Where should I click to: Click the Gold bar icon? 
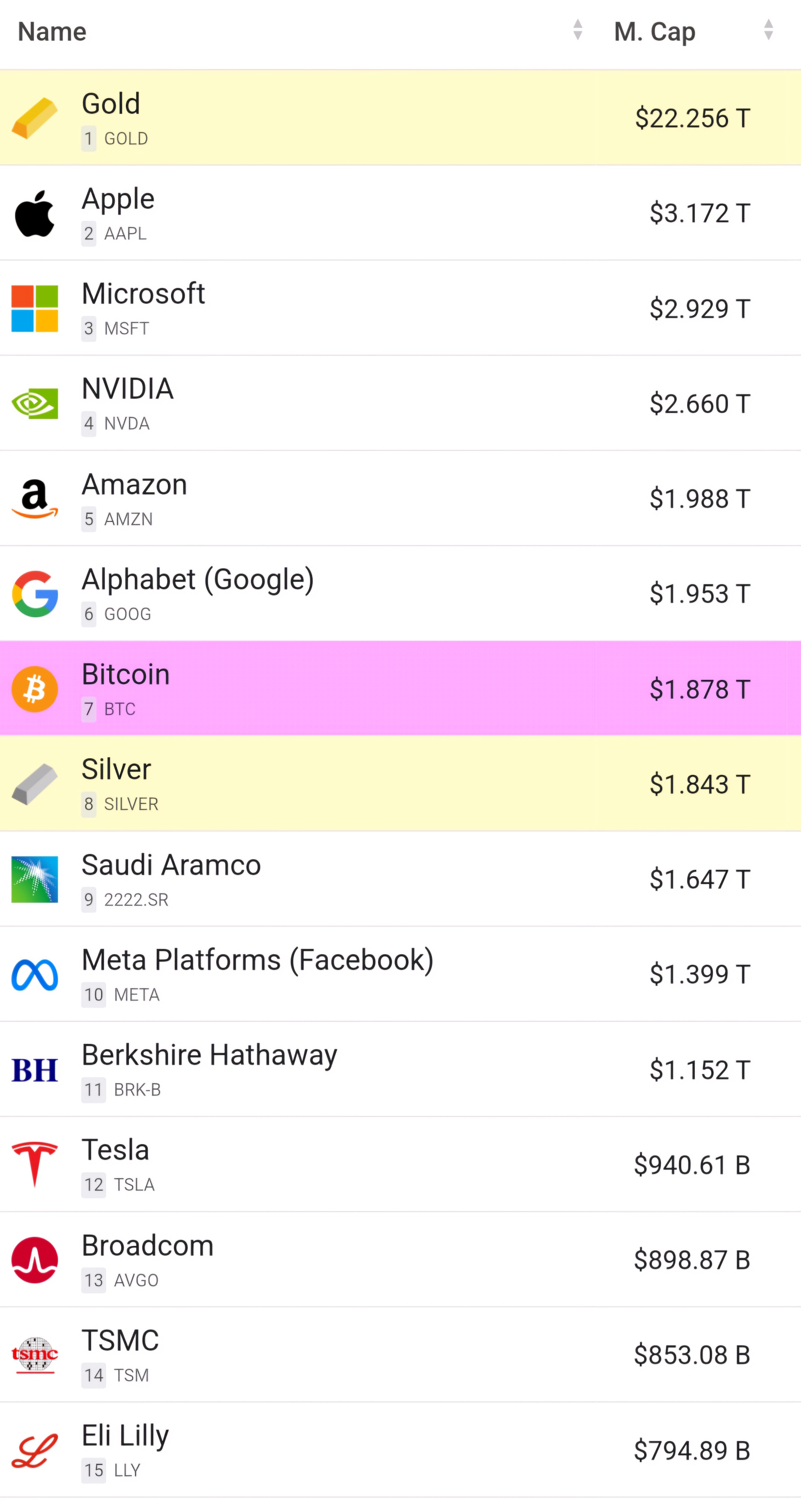tap(35, 118)
